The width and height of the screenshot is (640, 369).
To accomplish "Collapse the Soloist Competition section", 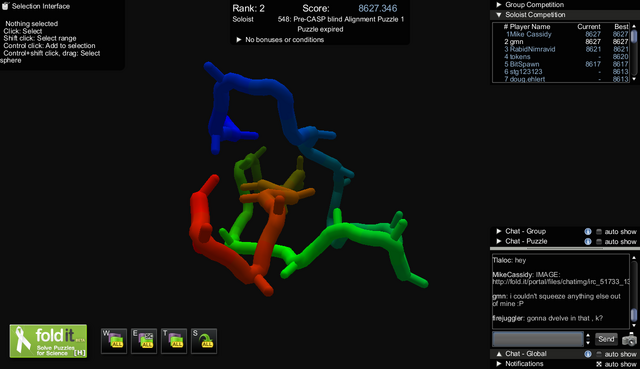I will coord(499,15).
